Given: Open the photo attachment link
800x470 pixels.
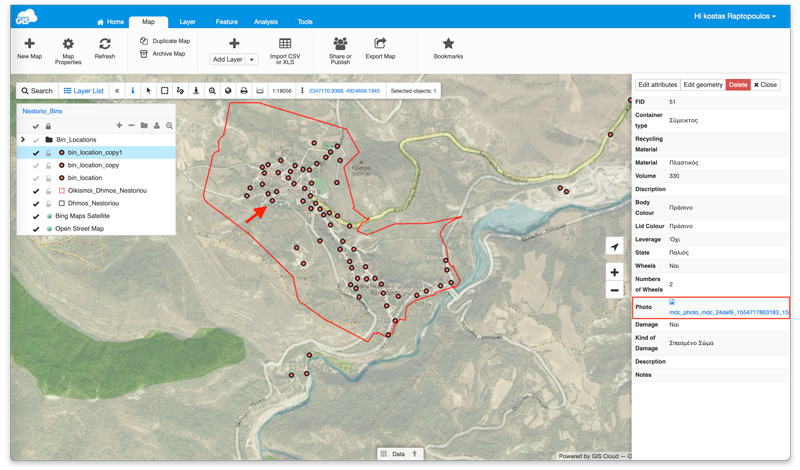Looking at the screenshot, I should coord(728,312).
